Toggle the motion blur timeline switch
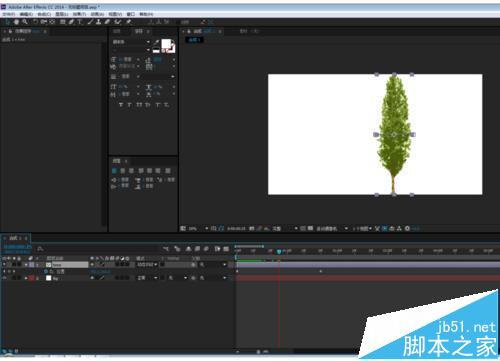Screen dimensions: 500x361 point(206,249)
